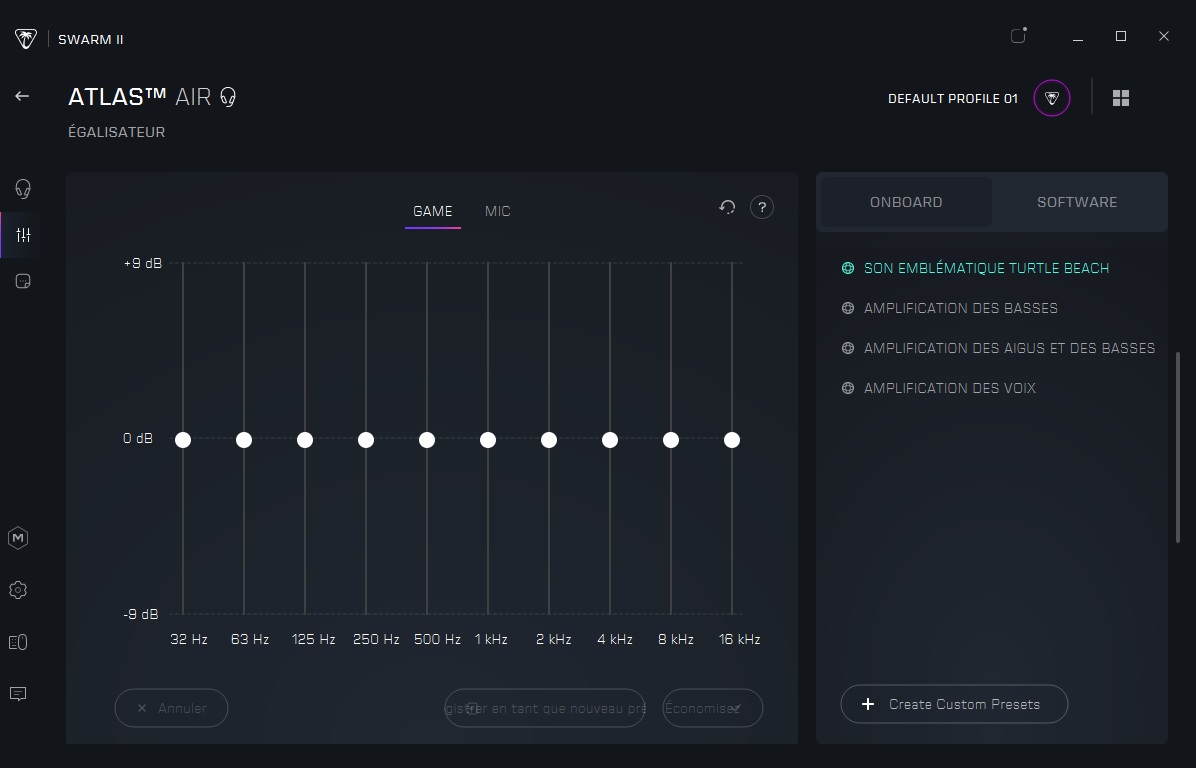
Task: Open the headset overview sidebar icon
Action: (22, 188)
